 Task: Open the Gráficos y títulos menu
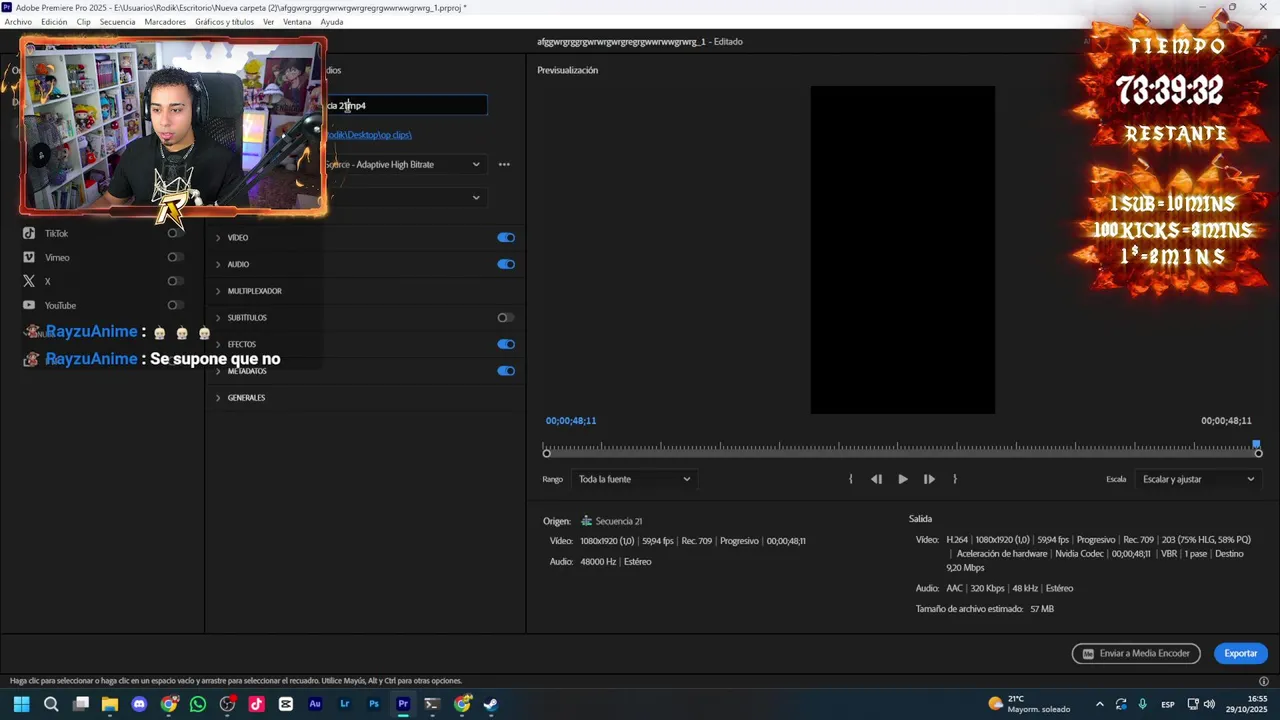click(225, 22)
